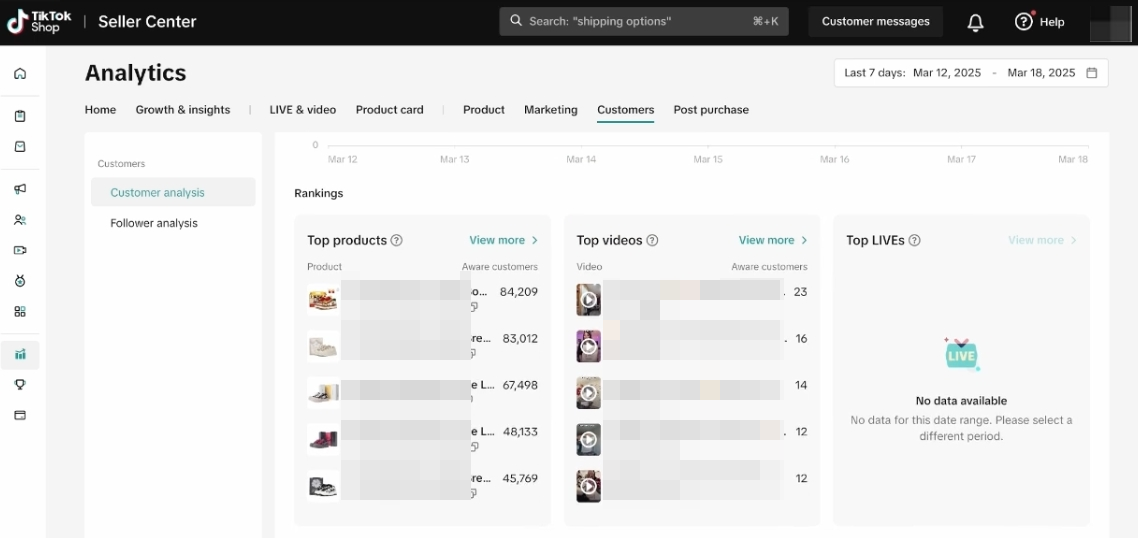
Task: Expand Top videos via View more arrow
Action: 773,240
